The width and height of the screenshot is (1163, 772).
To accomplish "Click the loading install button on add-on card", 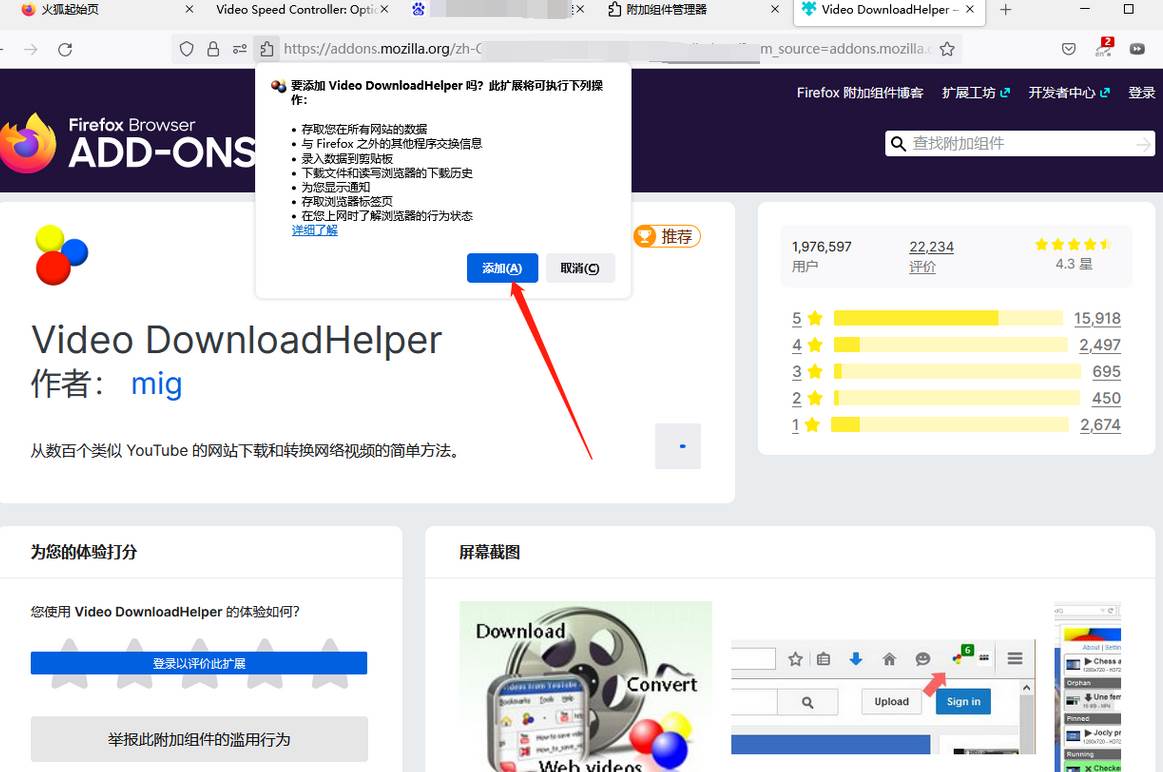I will (x=678, y=446).
